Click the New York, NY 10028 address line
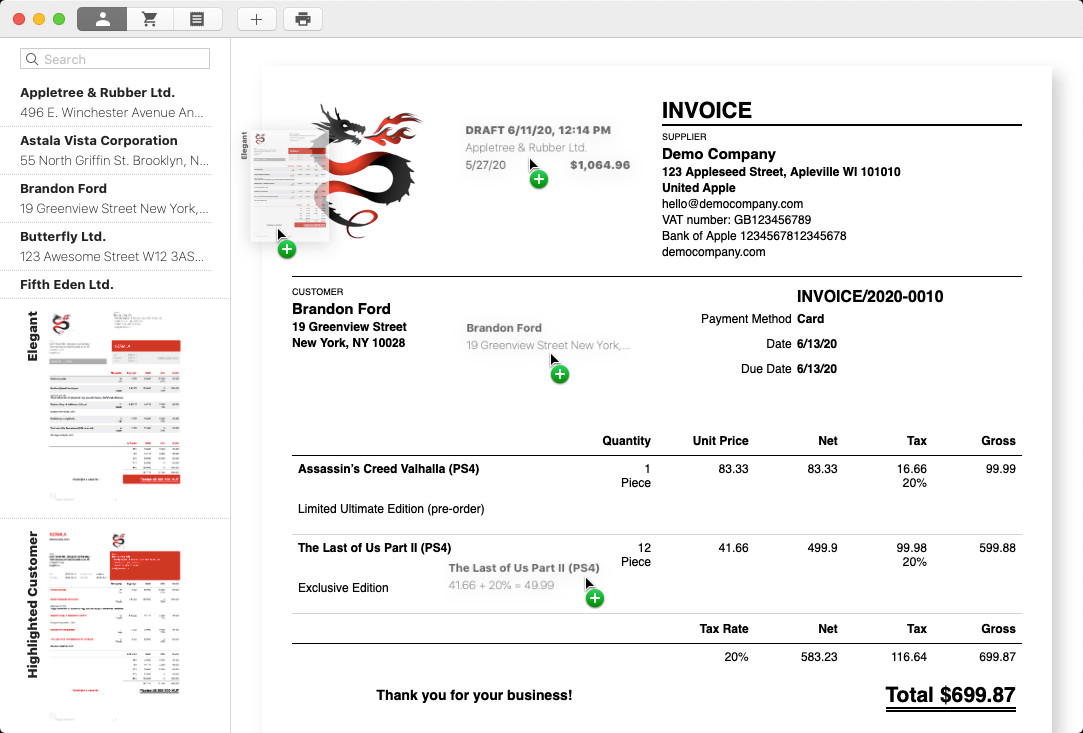1083x733 pixels. (349, 343)
